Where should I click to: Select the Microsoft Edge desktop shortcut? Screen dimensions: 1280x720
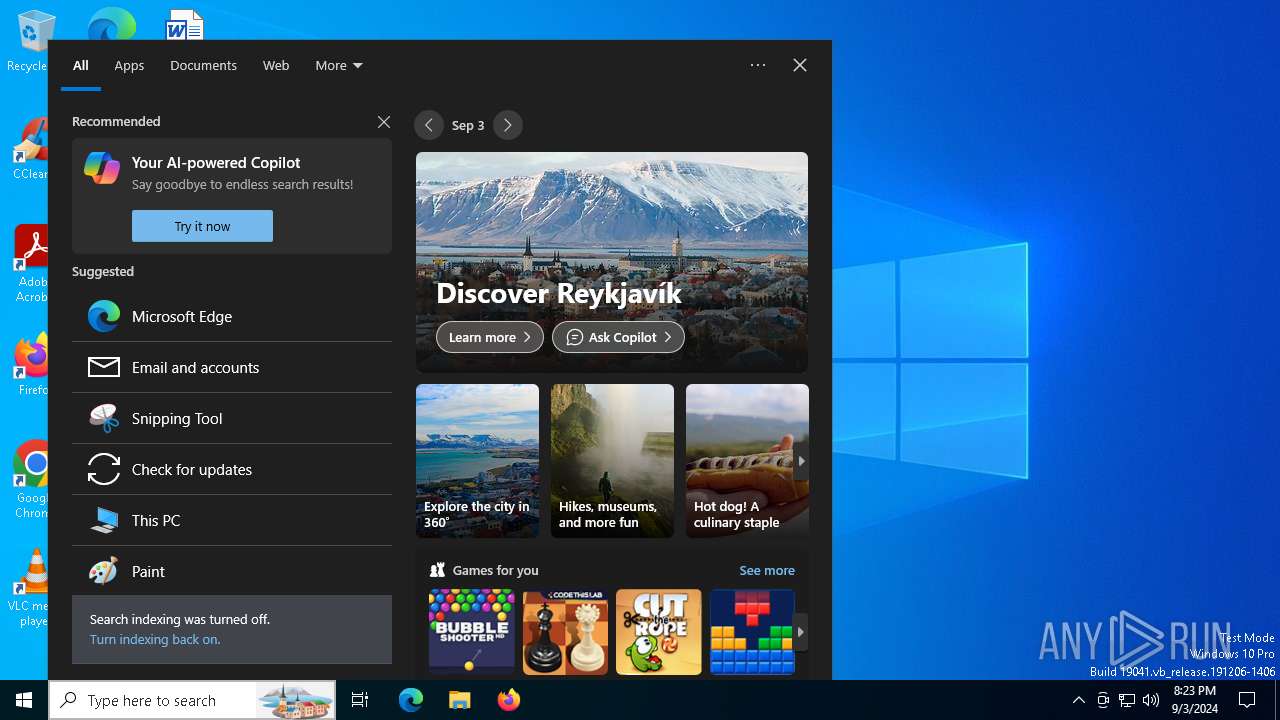pos(111,23)
